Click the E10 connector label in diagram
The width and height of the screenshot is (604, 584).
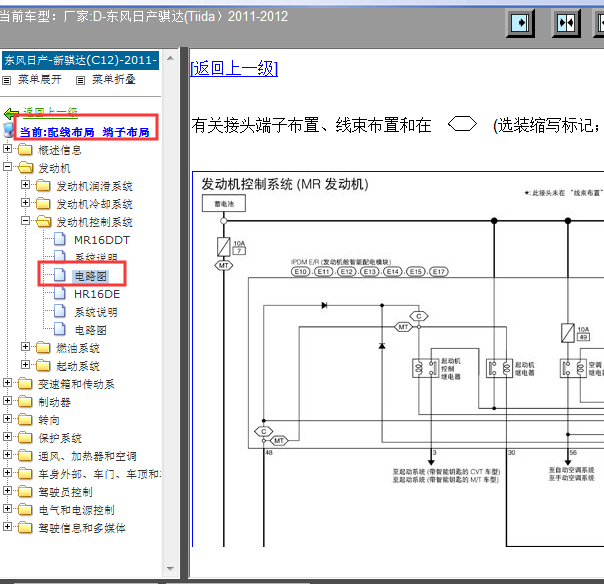(x=300, y=272)
